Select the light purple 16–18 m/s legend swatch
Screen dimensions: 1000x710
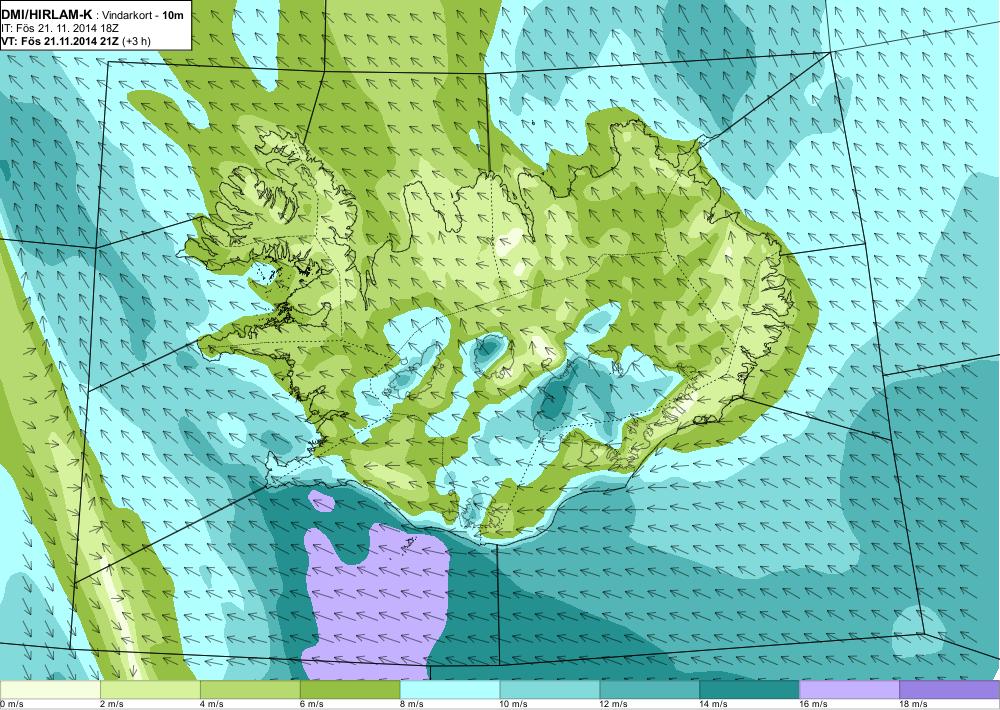(x=849, y=690)
